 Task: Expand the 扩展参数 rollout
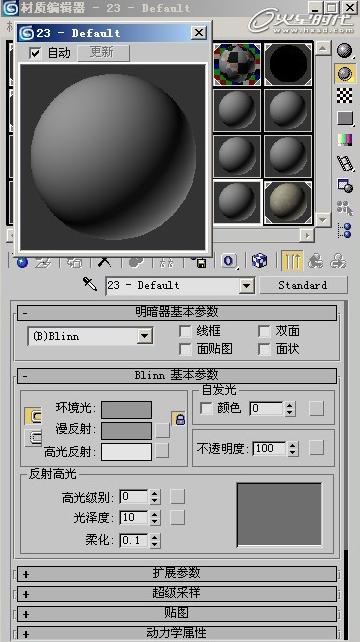pyautogui.click(x=177, y=574)
